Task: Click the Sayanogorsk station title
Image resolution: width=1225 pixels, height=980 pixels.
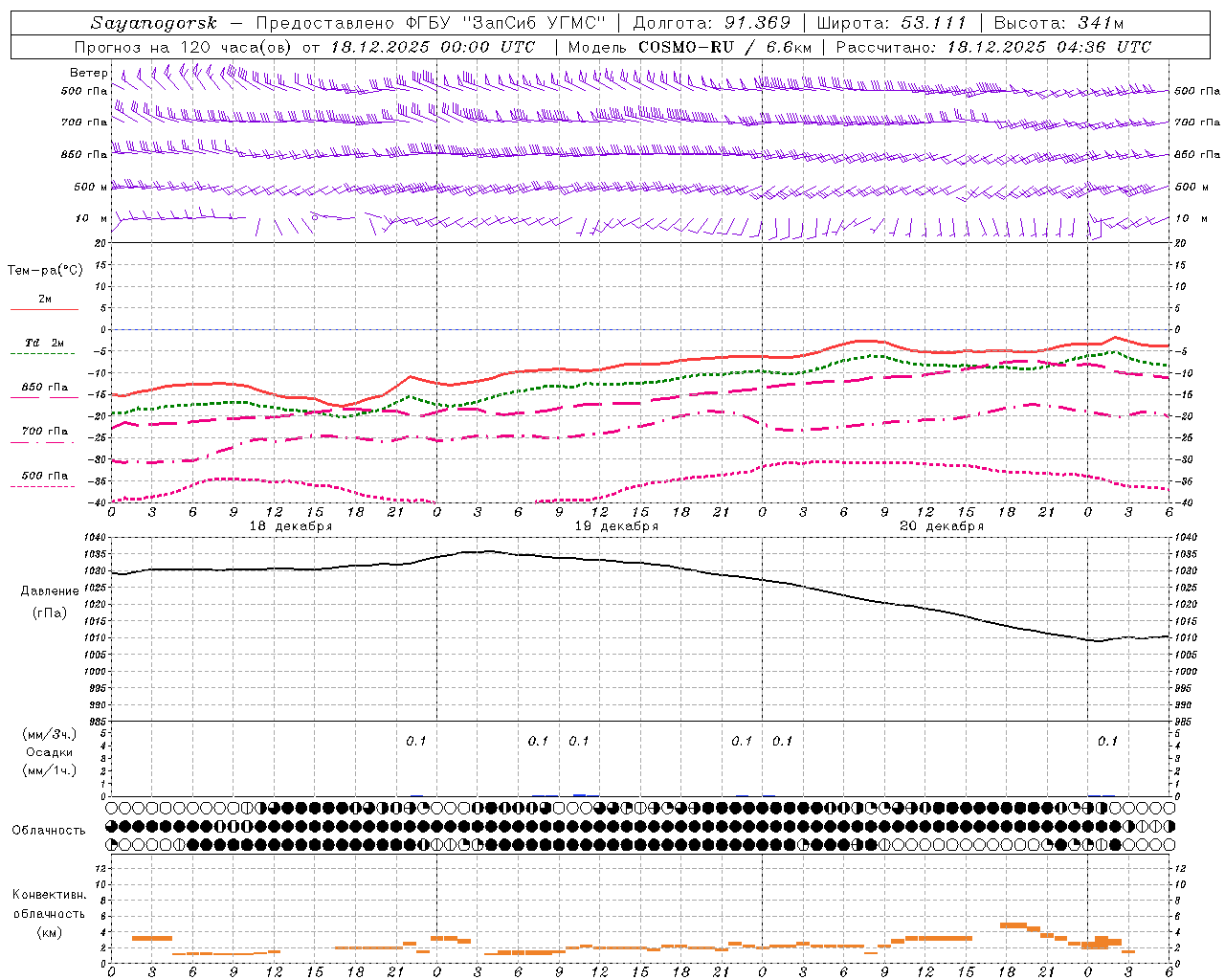Action: tap(154, 23)
